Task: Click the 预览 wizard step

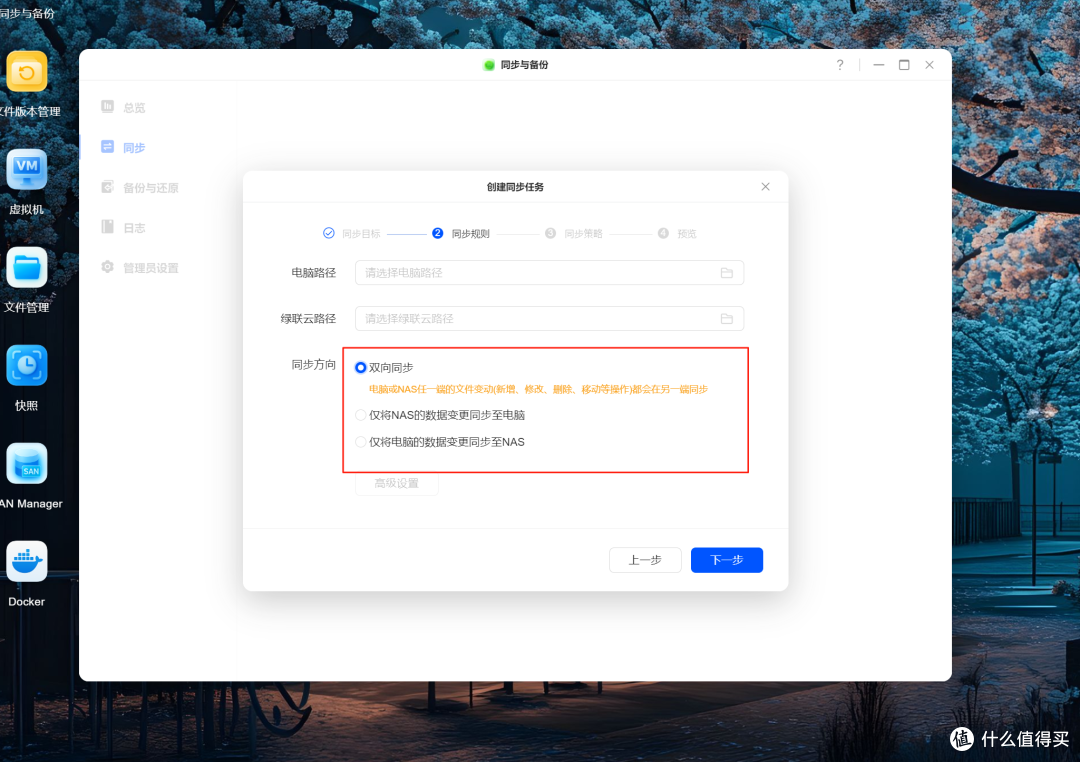Action: (x=677, y=234)
